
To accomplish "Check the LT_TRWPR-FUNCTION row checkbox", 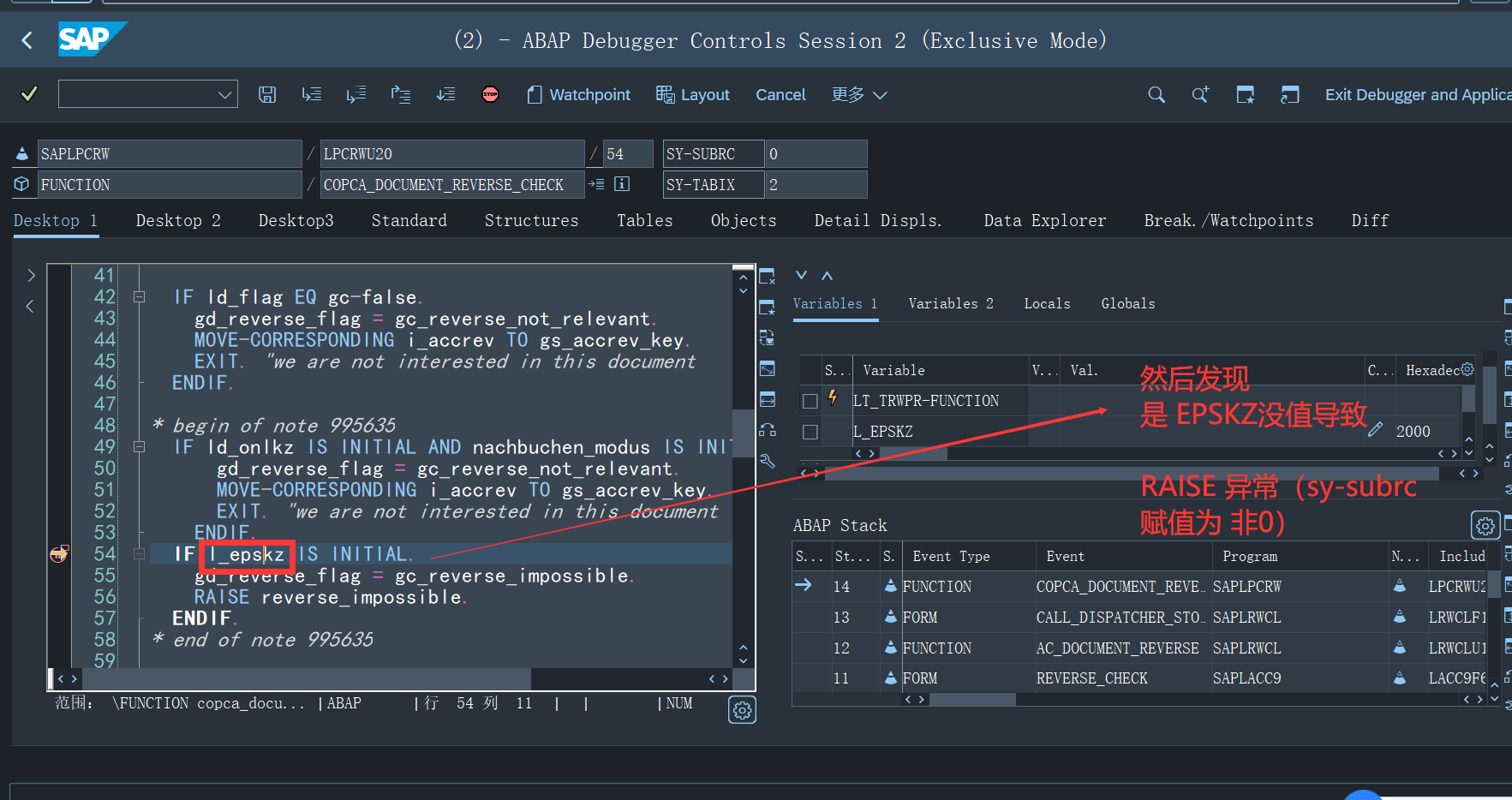I will pyautogui.click(x=810, y=401).
